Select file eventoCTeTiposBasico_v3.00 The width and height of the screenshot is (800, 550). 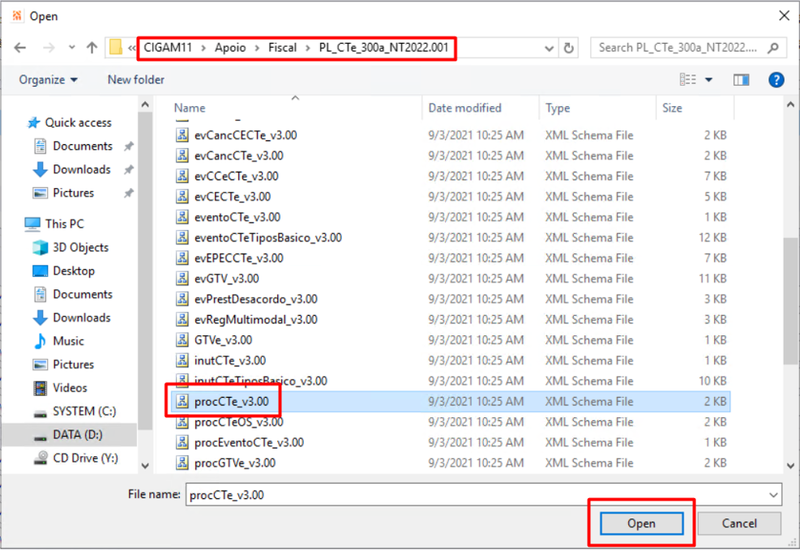451,237
